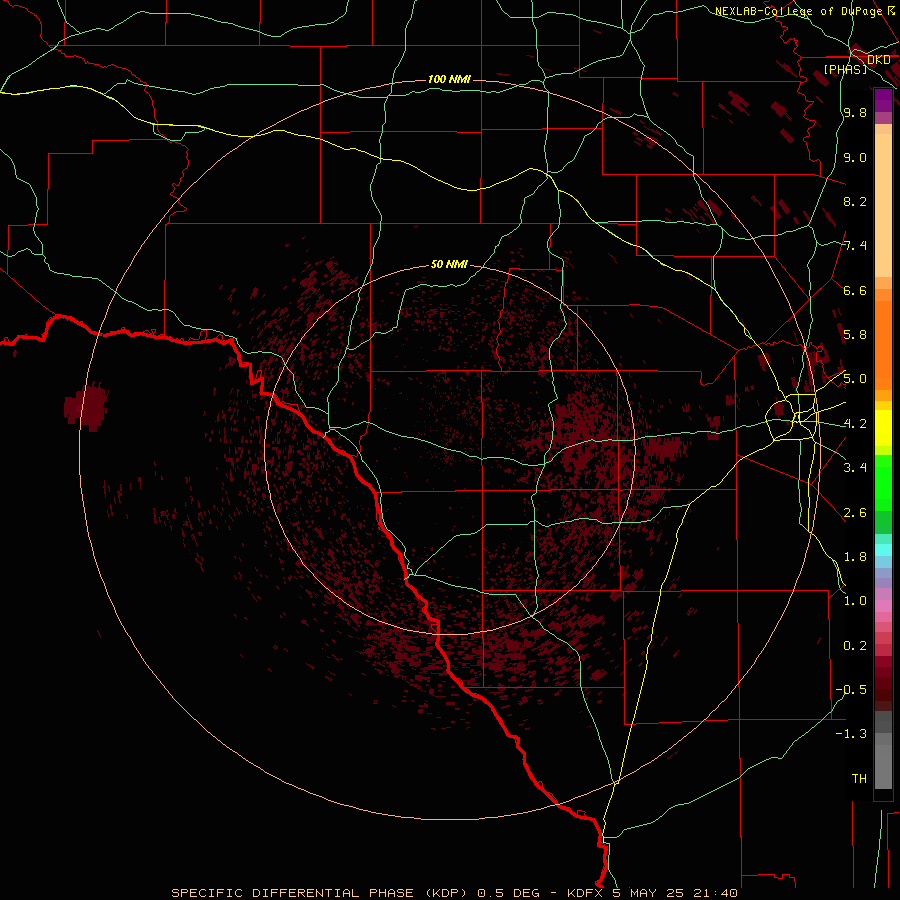
Task: Click the "NEXLAB-College of DuPage" credit text
Action: pos(798,11)
